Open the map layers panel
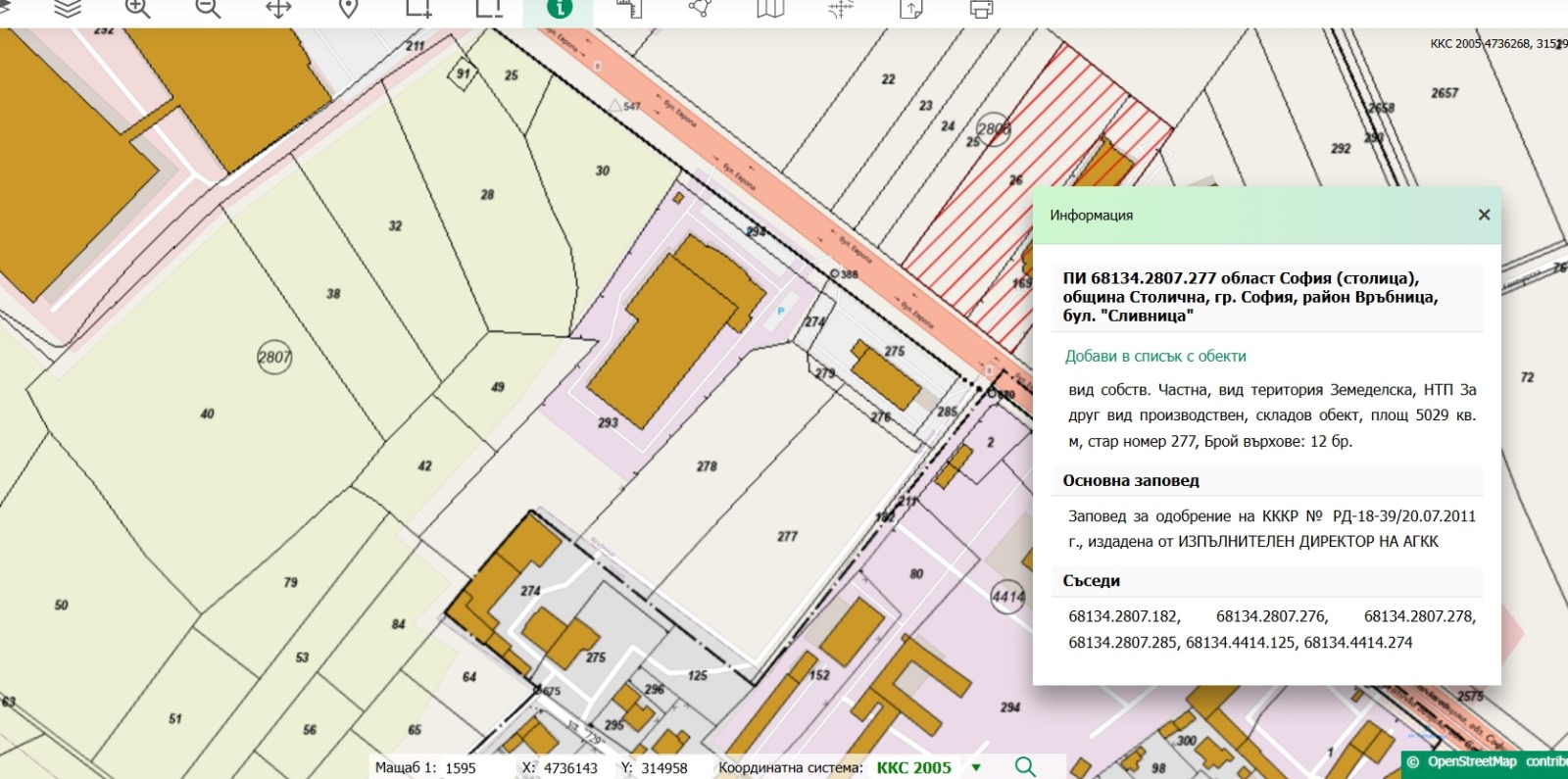Image resolution: width=1568 pixels, height=779 pixels. (x=68, y=9)
